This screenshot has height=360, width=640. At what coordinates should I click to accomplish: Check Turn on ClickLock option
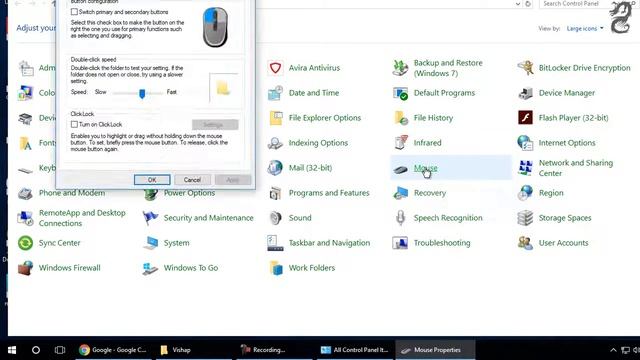coord(74,124)
